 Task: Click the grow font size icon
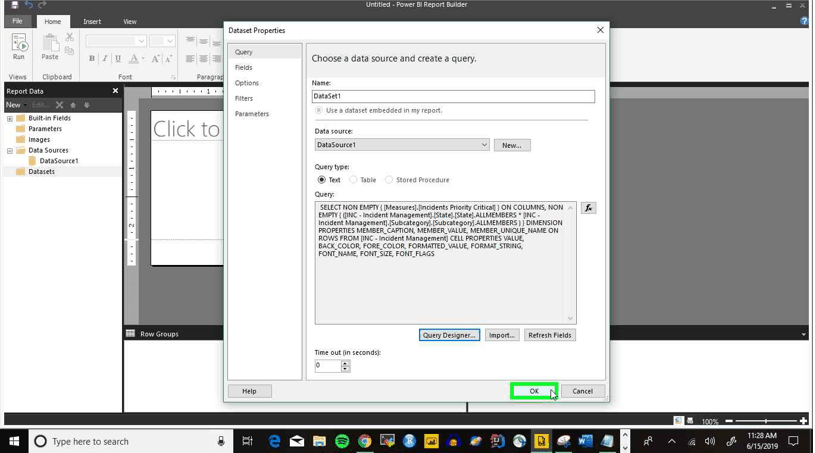[x=155, y=59]
